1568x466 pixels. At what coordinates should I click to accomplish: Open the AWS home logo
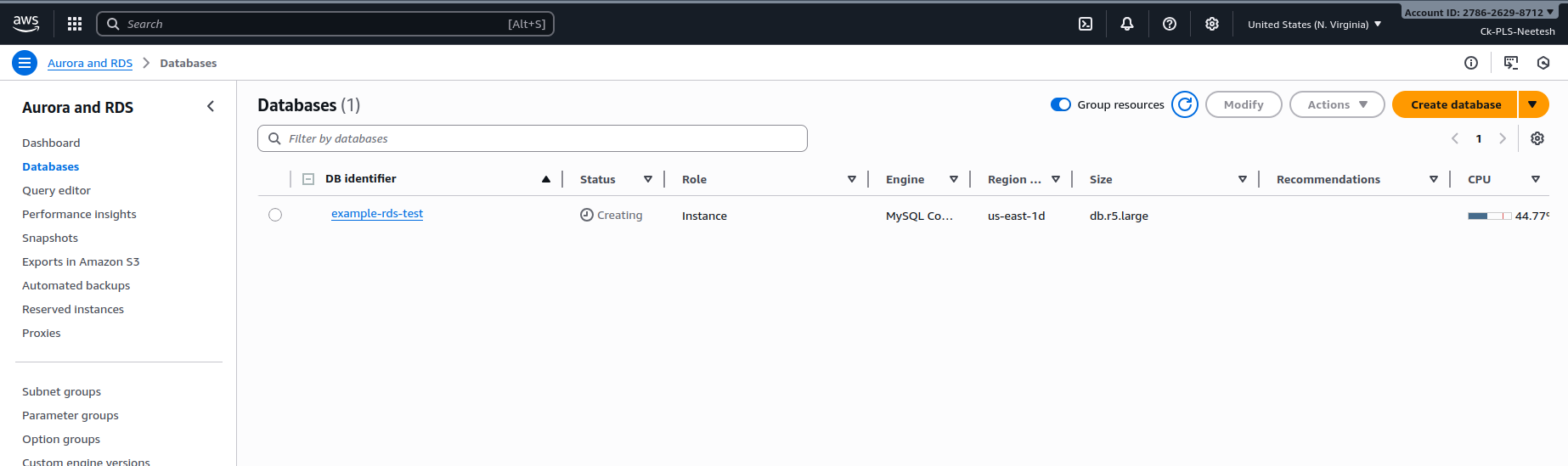(26, 24)
